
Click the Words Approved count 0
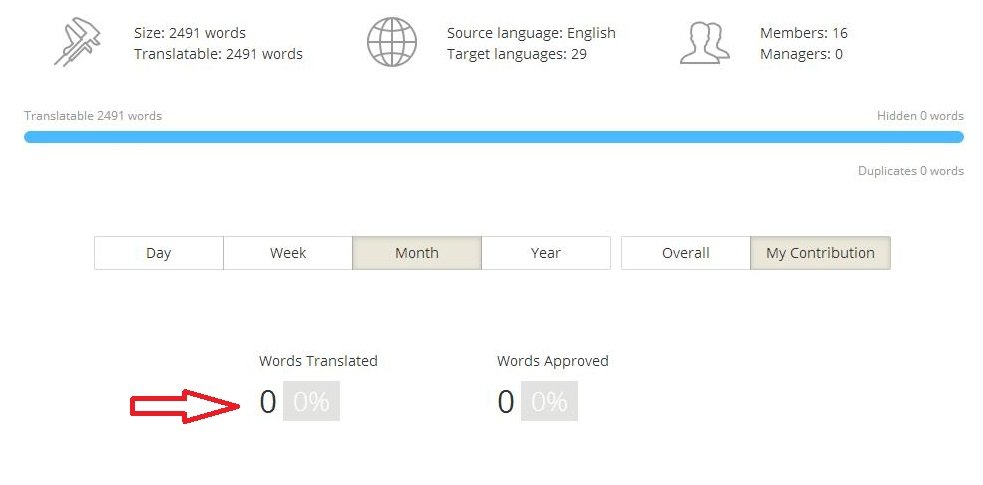pos(506,402)
